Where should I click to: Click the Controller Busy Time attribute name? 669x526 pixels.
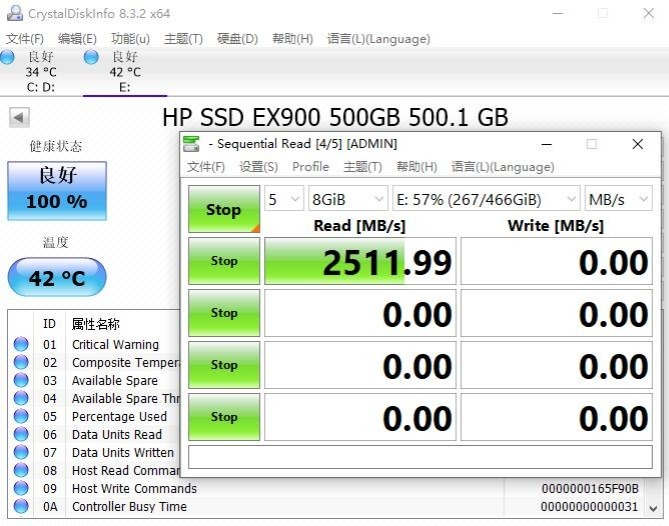(x=129, y=506)
